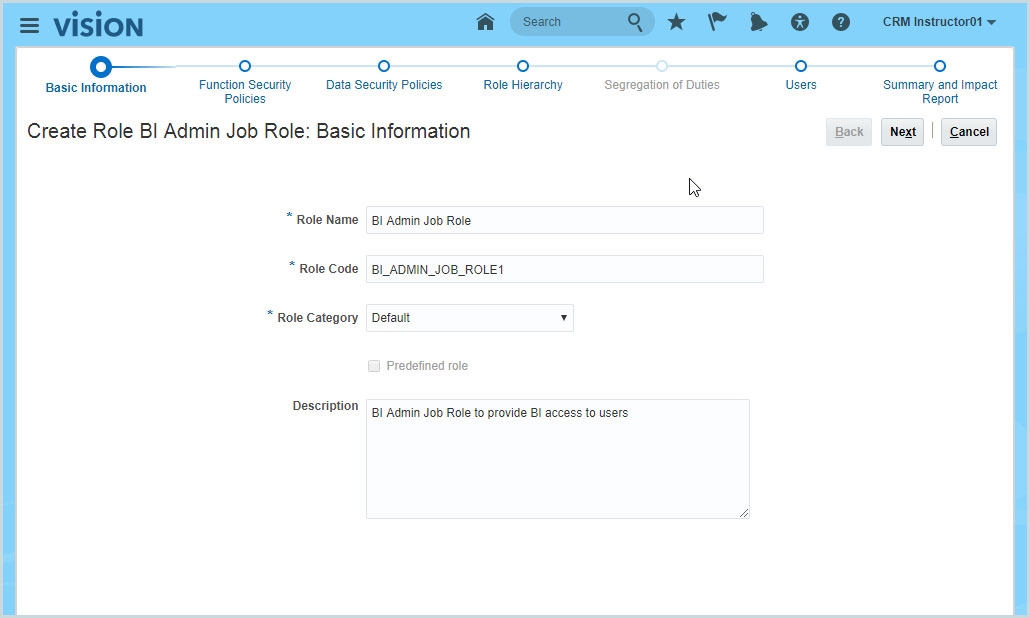Toggle the Predefined role checkbox
This screenshot has height=618, width=1030.
[374, 366]
